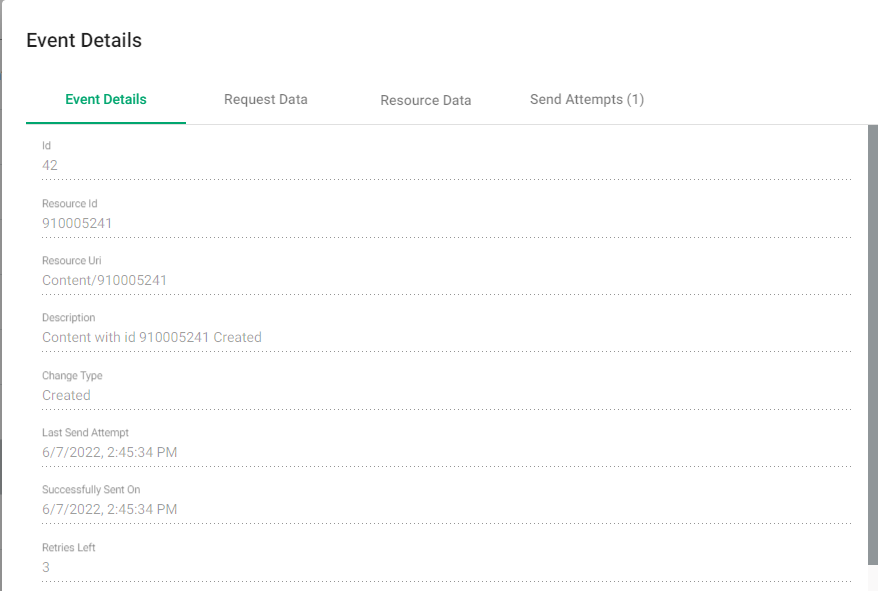Image resolution: width=884 pixels, height=591 pixels.
Task: Click the Resource Id value 910005241
Action: click(77, 223)
